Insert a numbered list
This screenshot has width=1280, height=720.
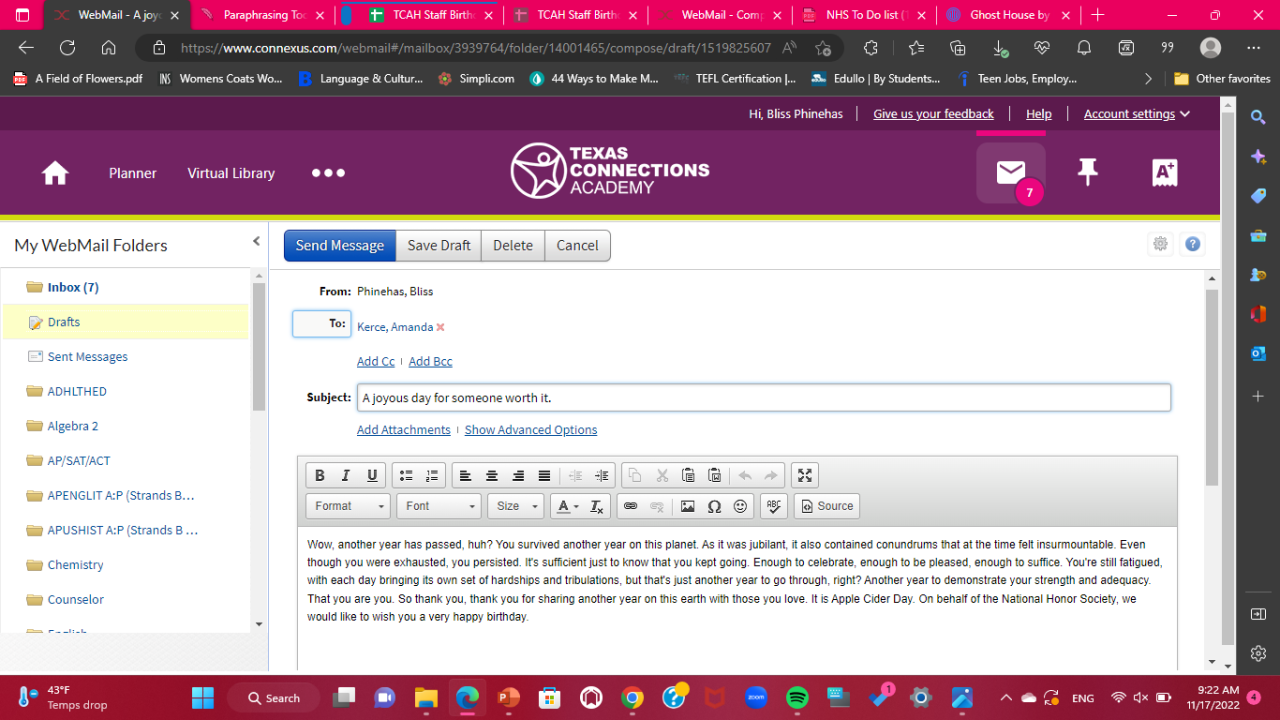pos(432,476)
